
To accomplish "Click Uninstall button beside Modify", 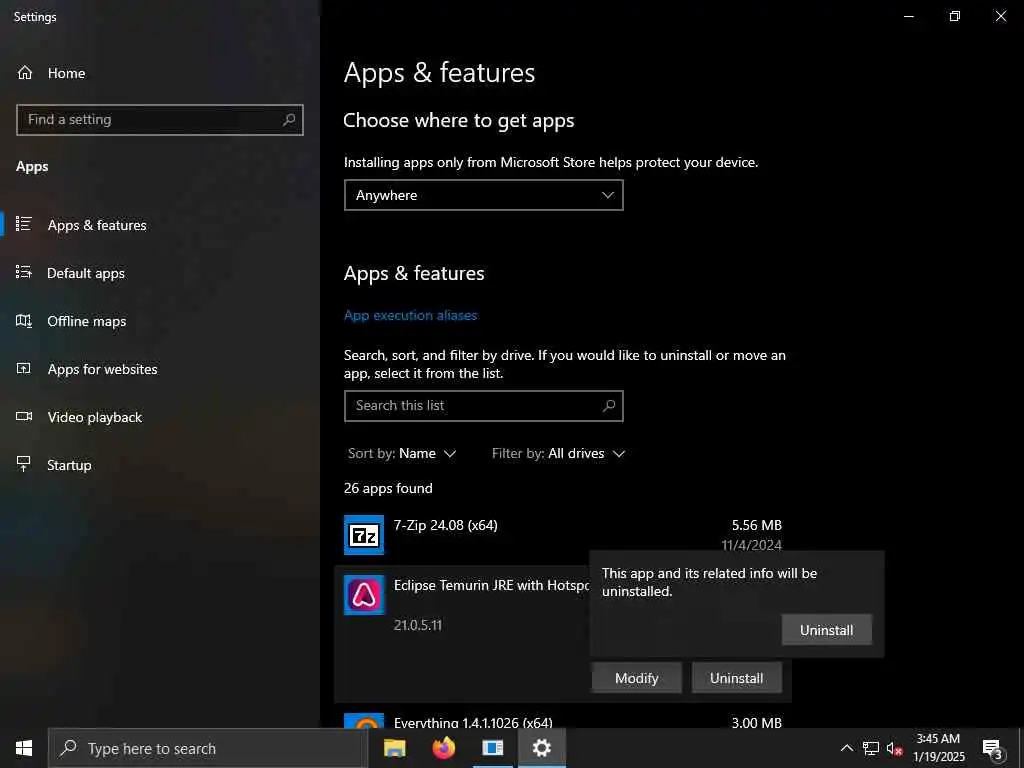I will 736,678.
